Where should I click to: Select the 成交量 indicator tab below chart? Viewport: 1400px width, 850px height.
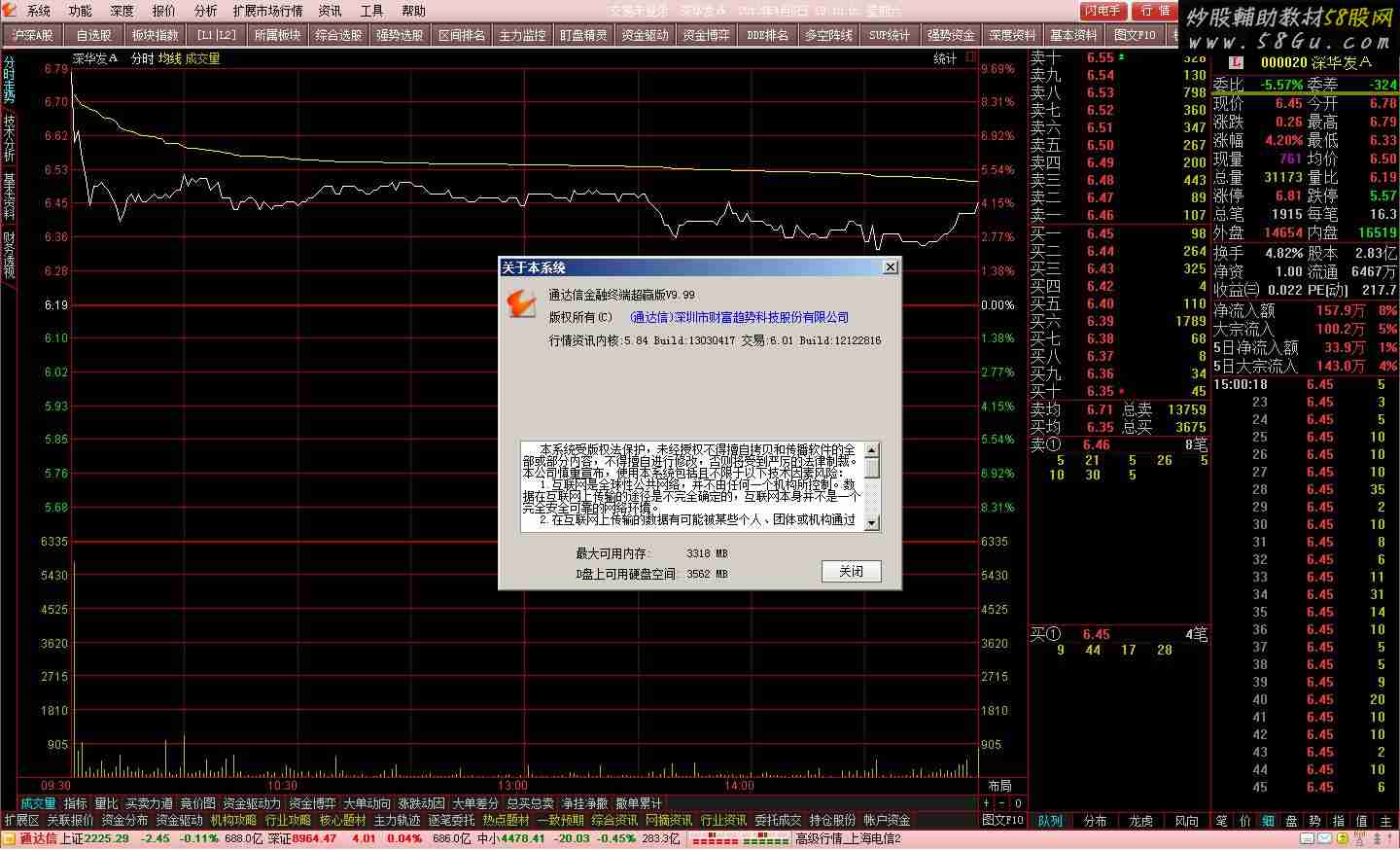(39, 803)
